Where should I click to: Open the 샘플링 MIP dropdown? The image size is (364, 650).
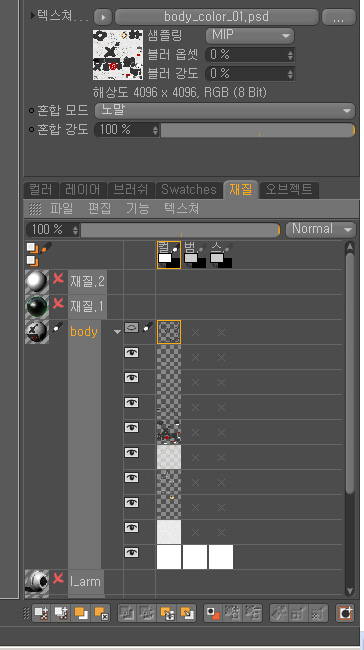250,36
